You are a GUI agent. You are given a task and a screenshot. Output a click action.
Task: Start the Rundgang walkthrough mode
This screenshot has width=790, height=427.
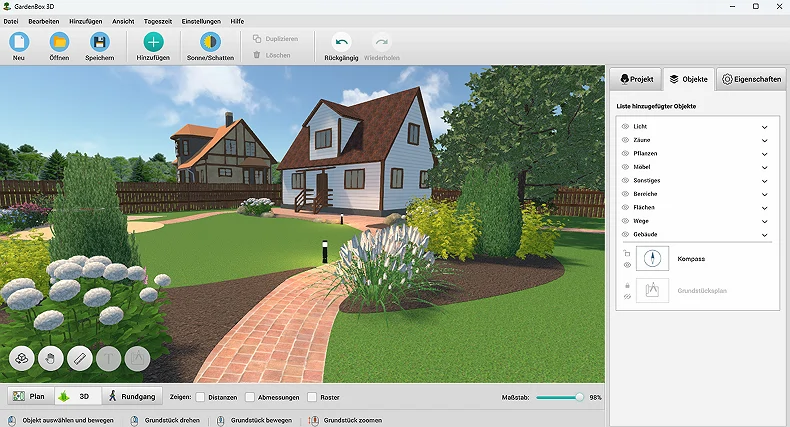point(132,396)
